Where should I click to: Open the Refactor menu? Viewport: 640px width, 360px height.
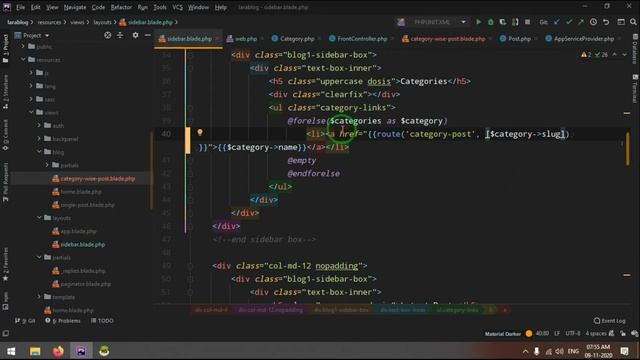click(121, 7)
